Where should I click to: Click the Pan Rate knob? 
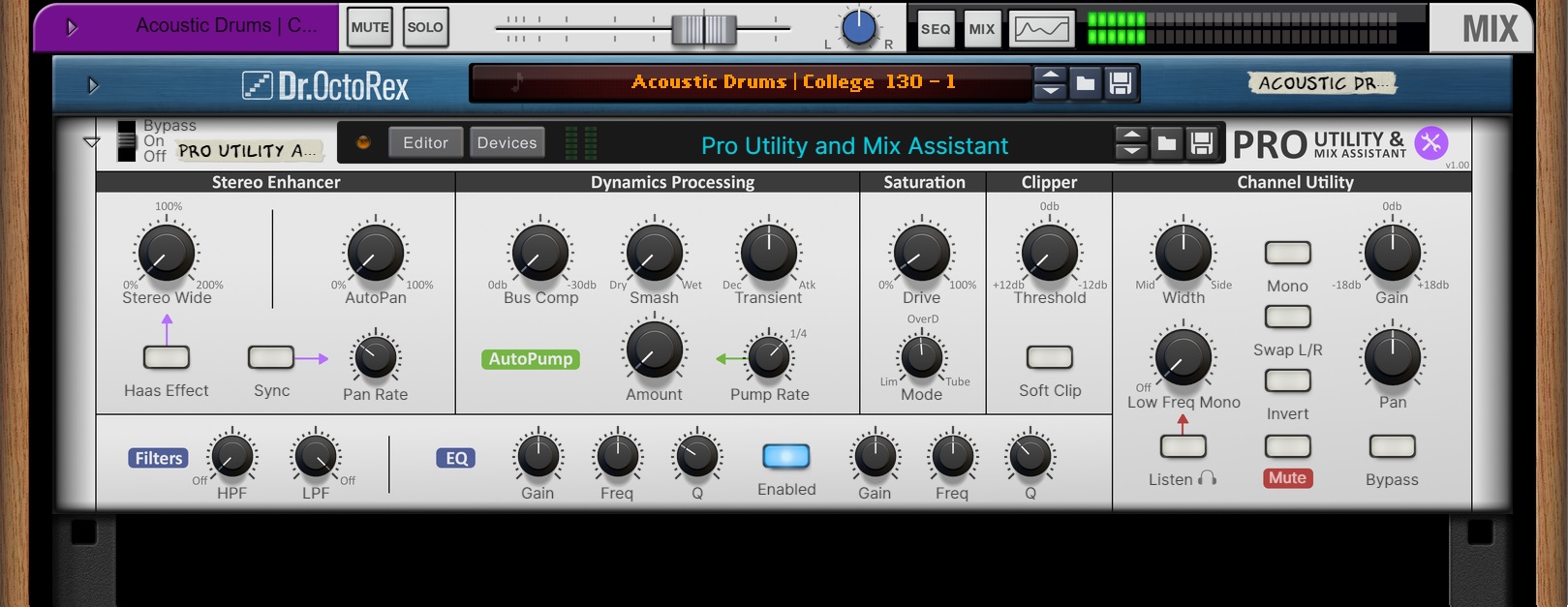375,357
